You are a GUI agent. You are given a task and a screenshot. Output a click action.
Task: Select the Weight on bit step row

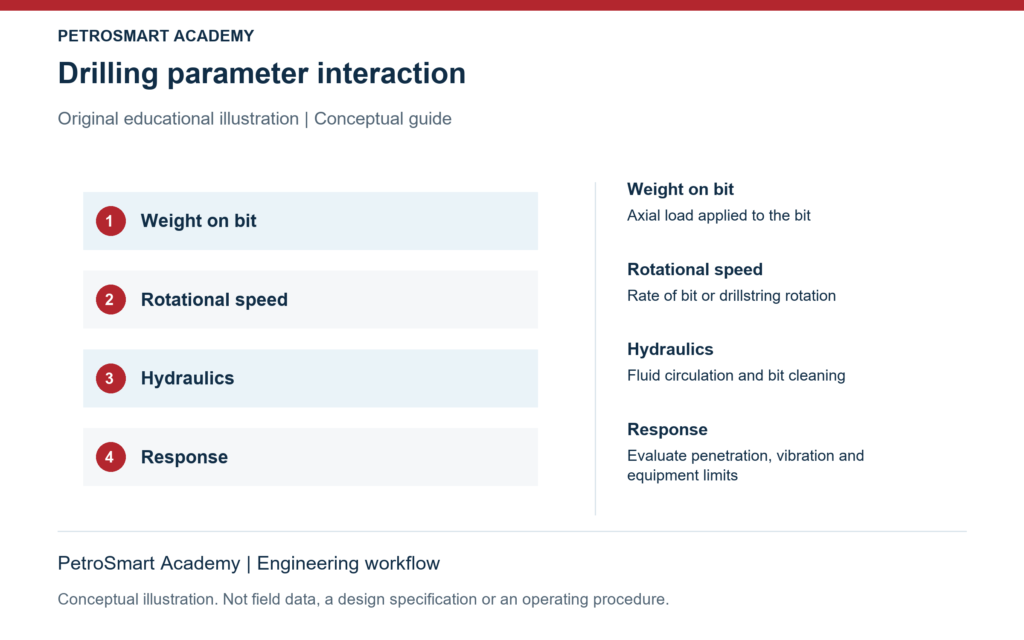(x=310, y=221)
